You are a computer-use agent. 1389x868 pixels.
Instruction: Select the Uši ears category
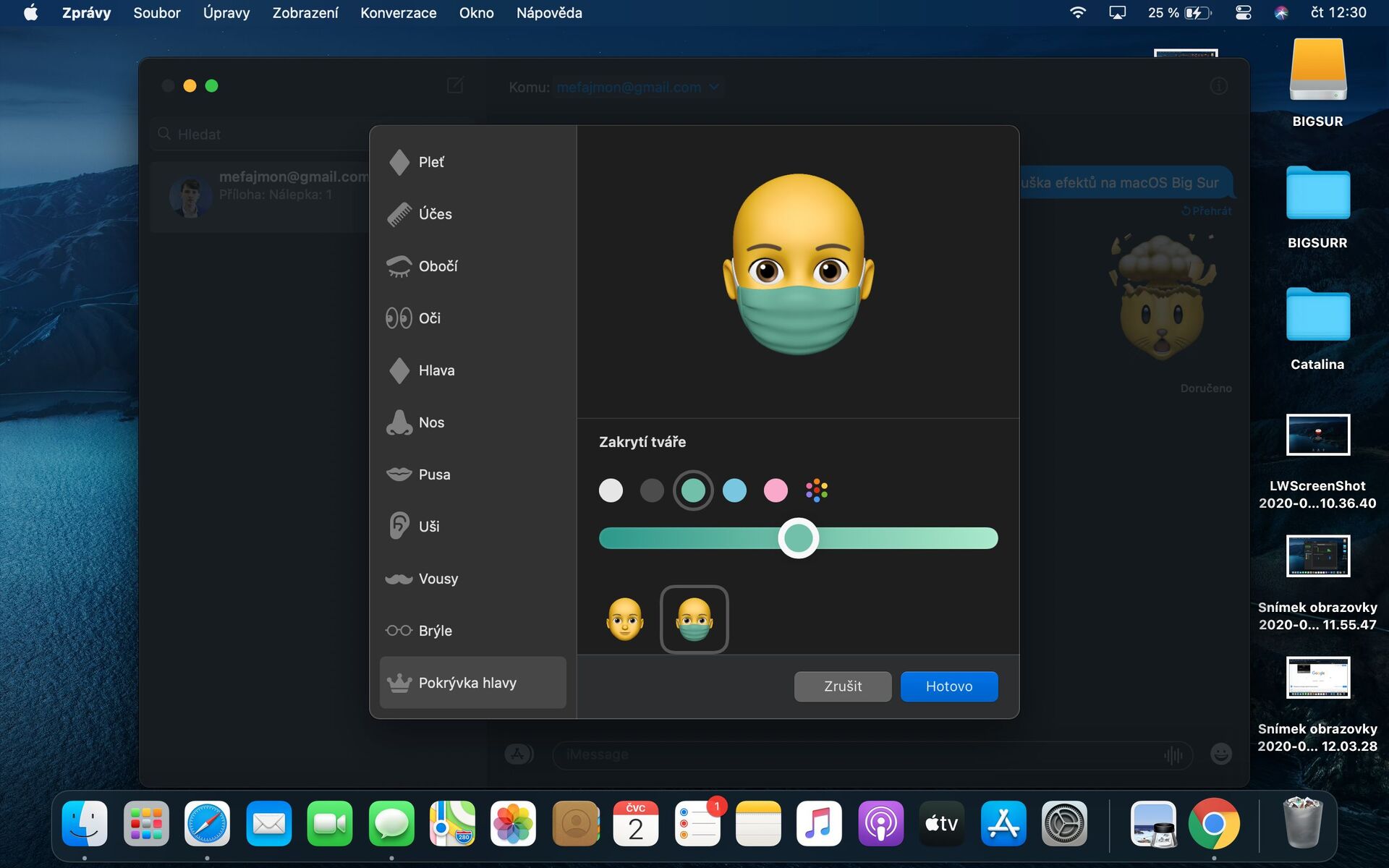pyautogui.click(x=428, y=527)
